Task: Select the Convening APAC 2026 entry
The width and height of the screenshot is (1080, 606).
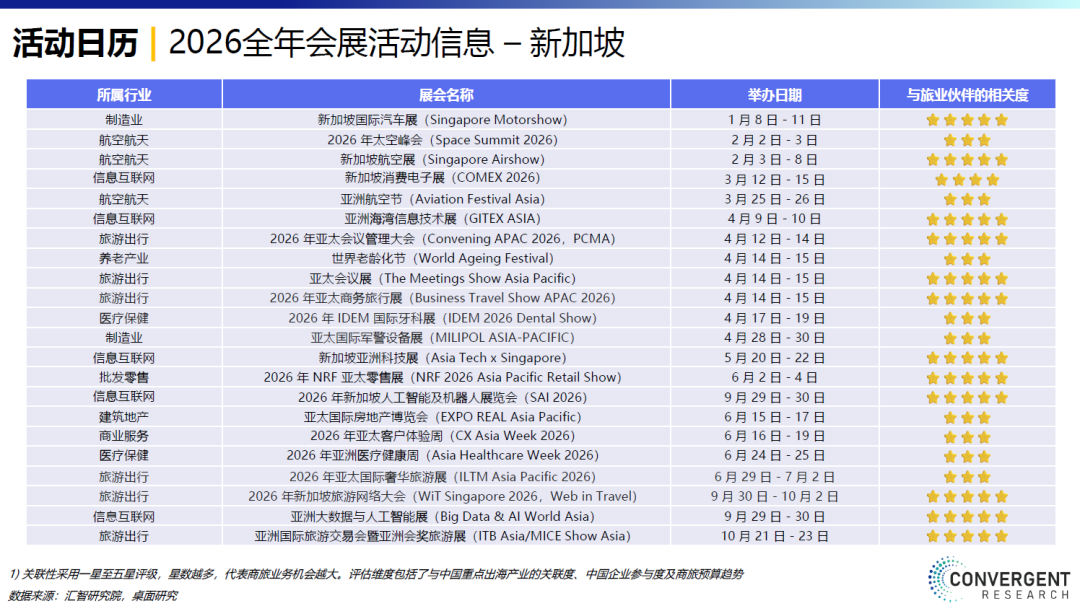Action: (442, 239)
